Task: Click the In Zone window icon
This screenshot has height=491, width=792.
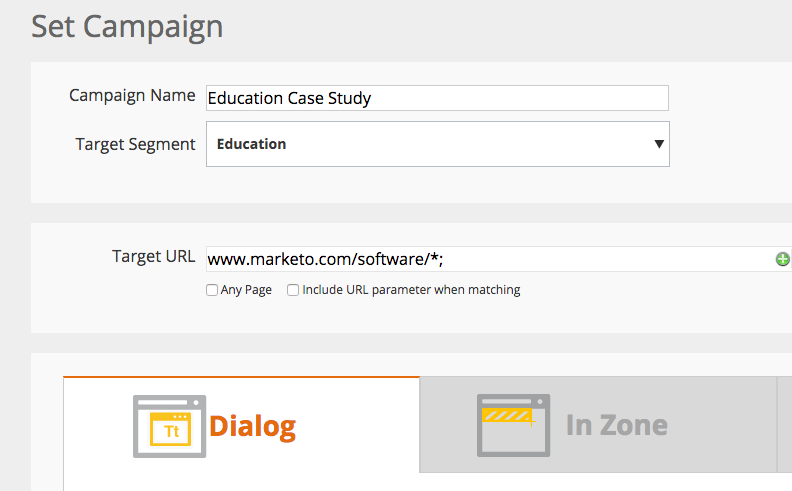Action: tap(513, 425)
